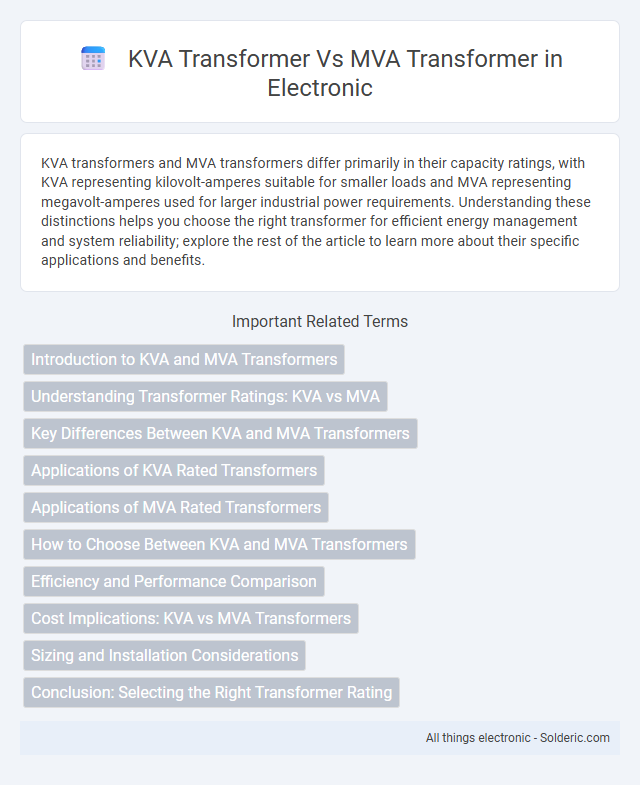Open How to Choose Between KVA and MVA Transformers
This screenshot has height=785, width=640.
point(219,545)
